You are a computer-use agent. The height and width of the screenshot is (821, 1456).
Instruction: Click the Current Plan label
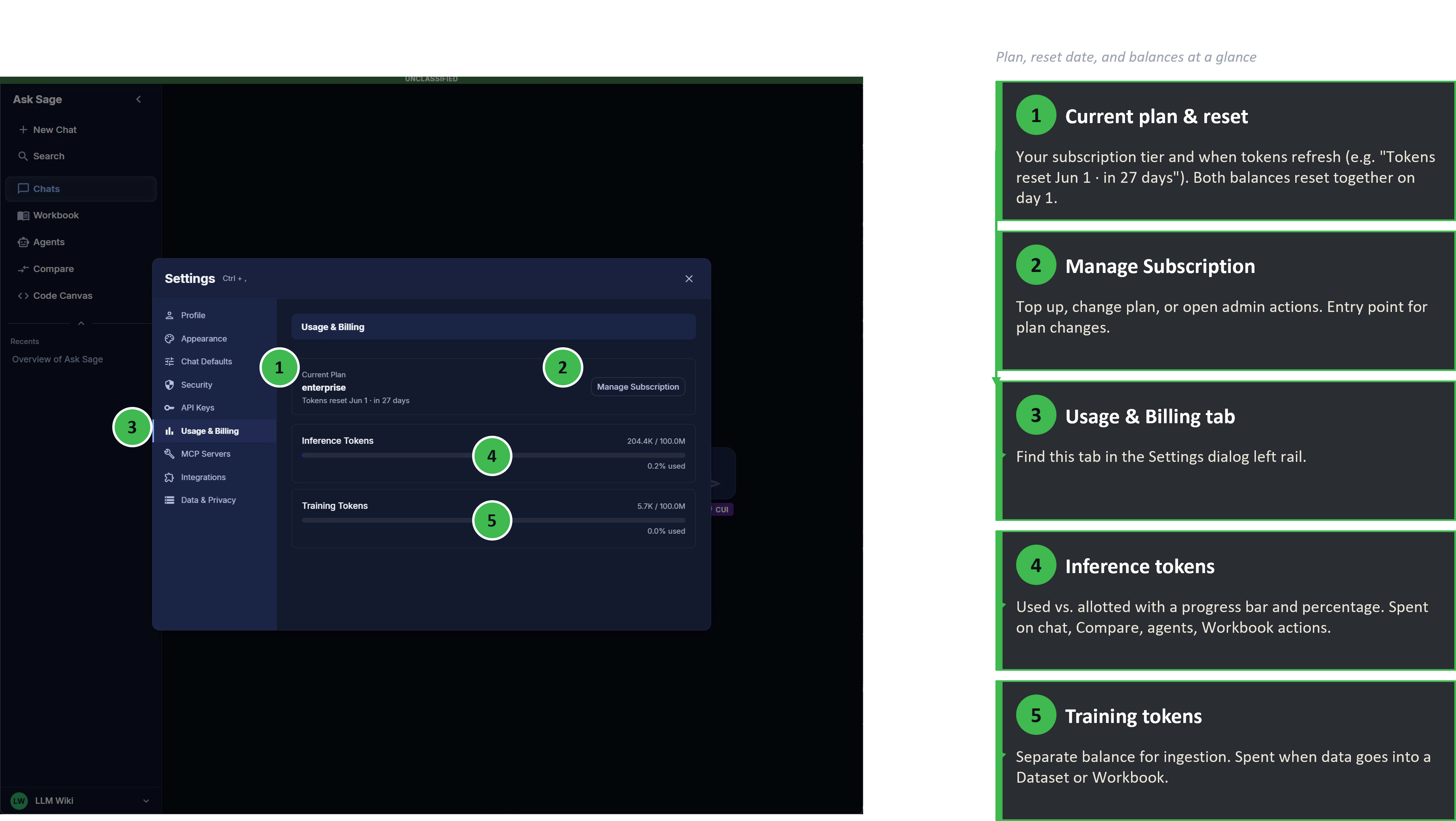tap(323, 375)
